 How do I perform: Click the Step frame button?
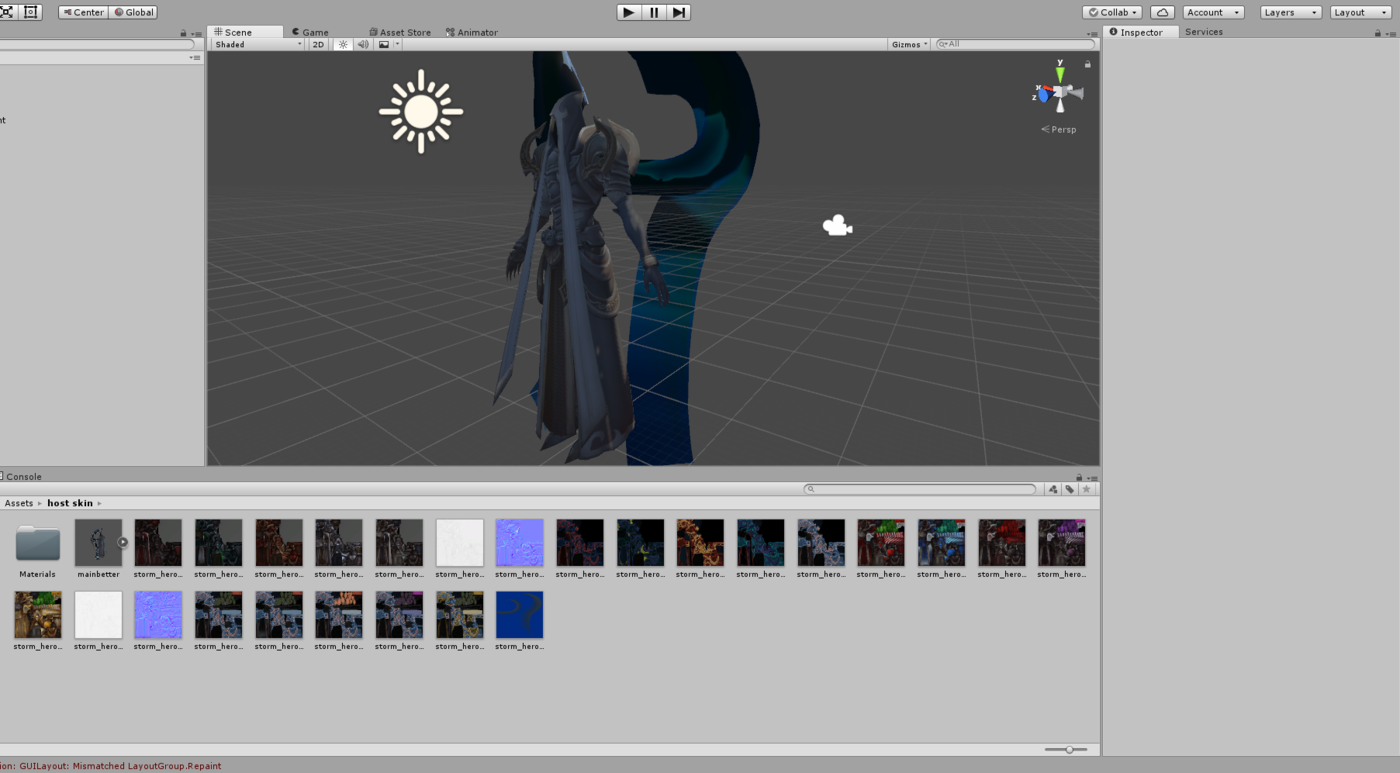679,12
